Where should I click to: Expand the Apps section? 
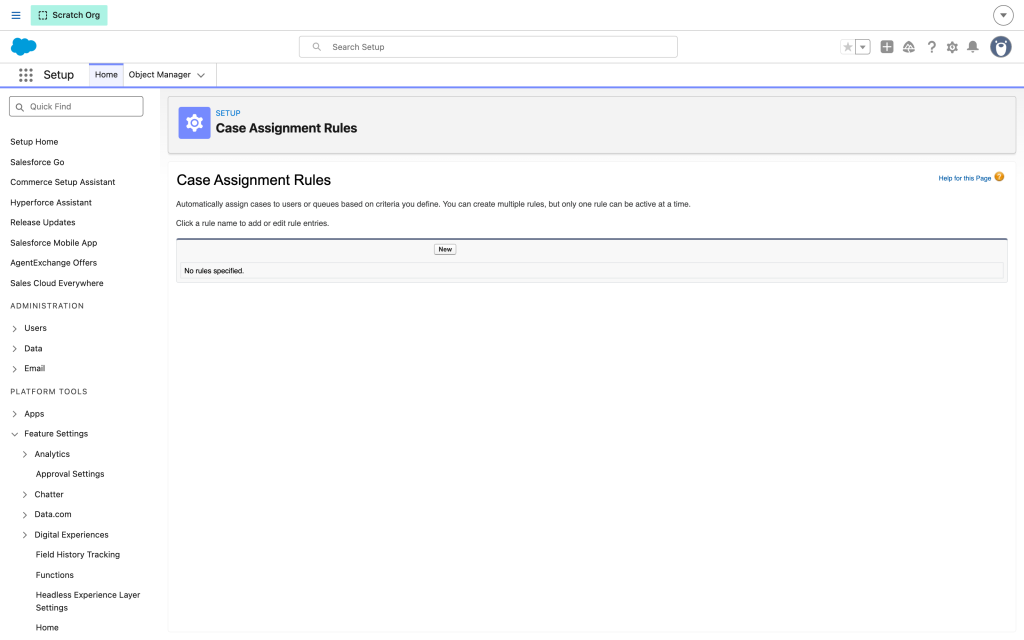point(14,414)
